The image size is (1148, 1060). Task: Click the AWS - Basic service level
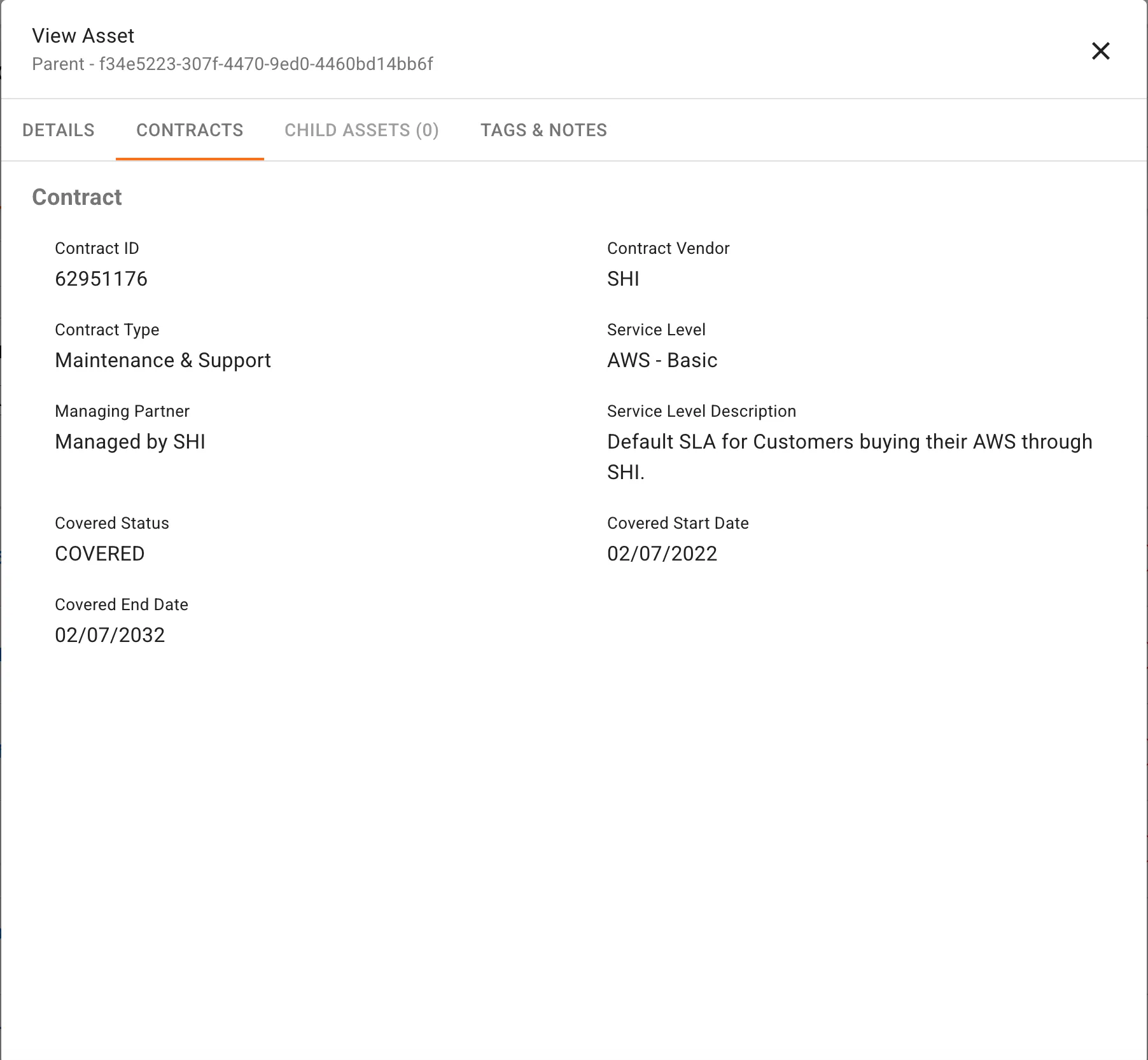coord(662,360)
